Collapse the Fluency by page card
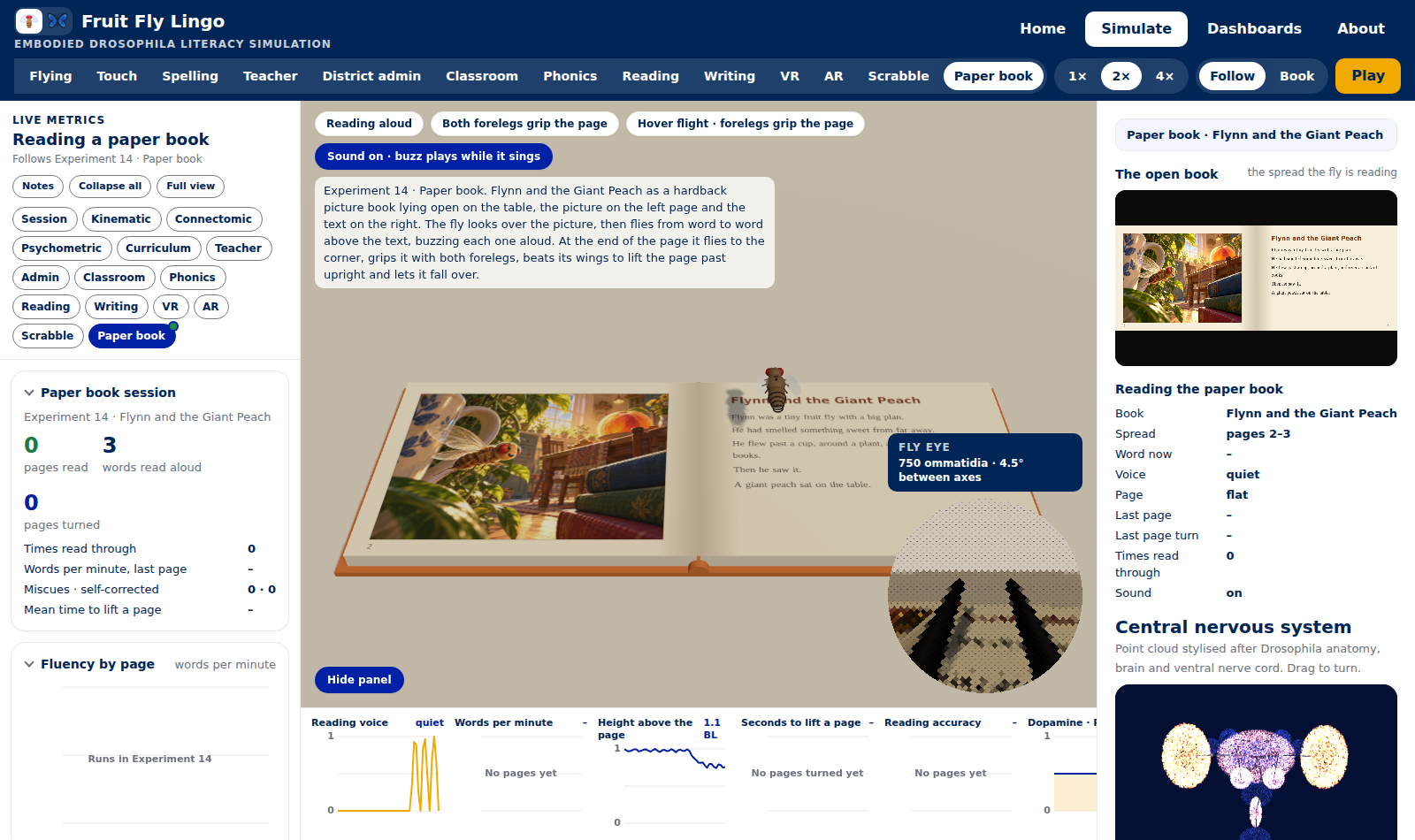Image resolution: width=1415 pixels, height=840 pixels. 29,664
